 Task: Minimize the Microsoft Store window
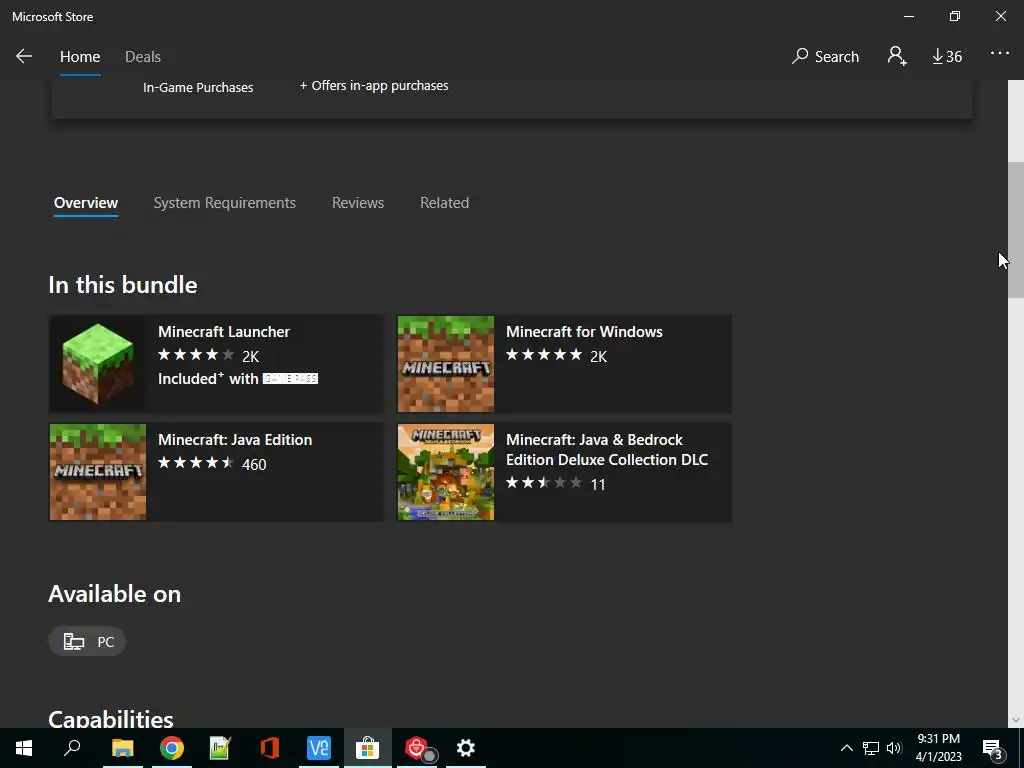coord(908,16)
